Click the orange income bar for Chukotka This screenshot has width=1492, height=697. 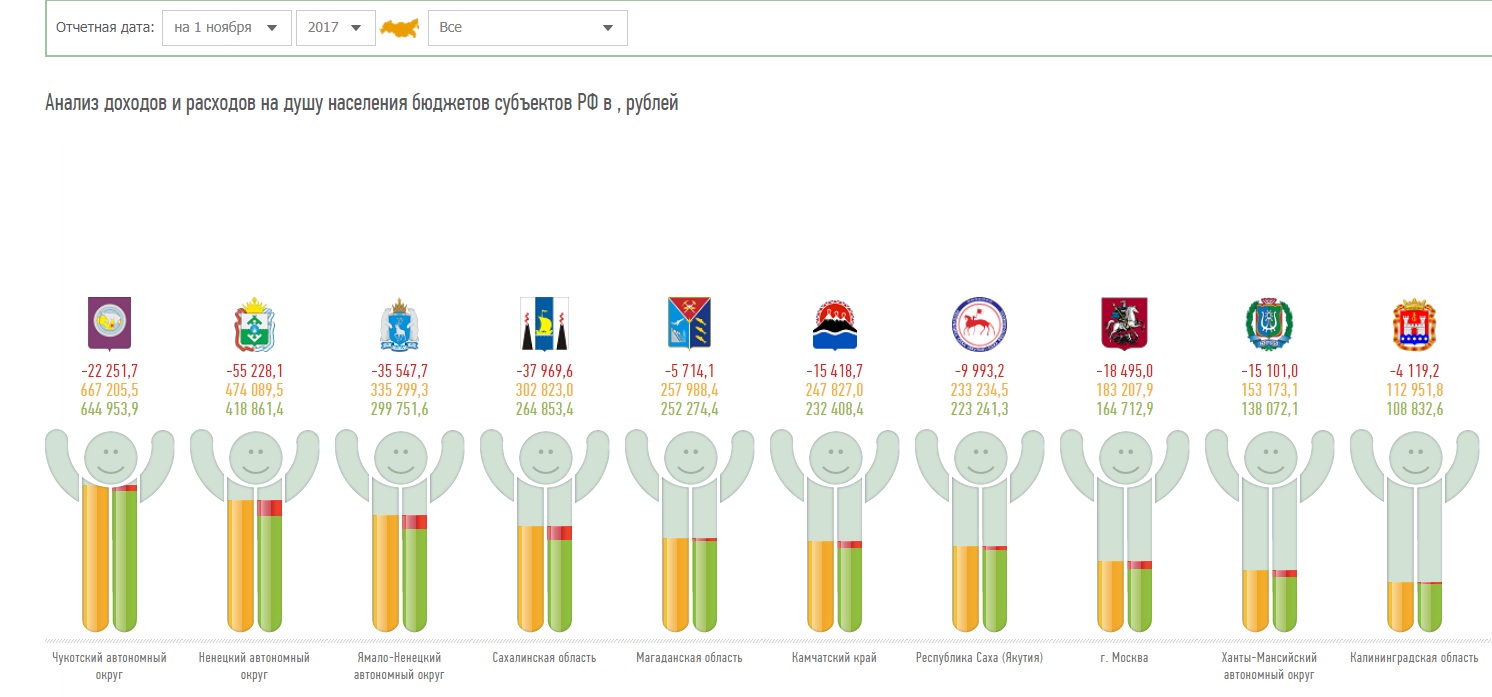click(95, 558)
